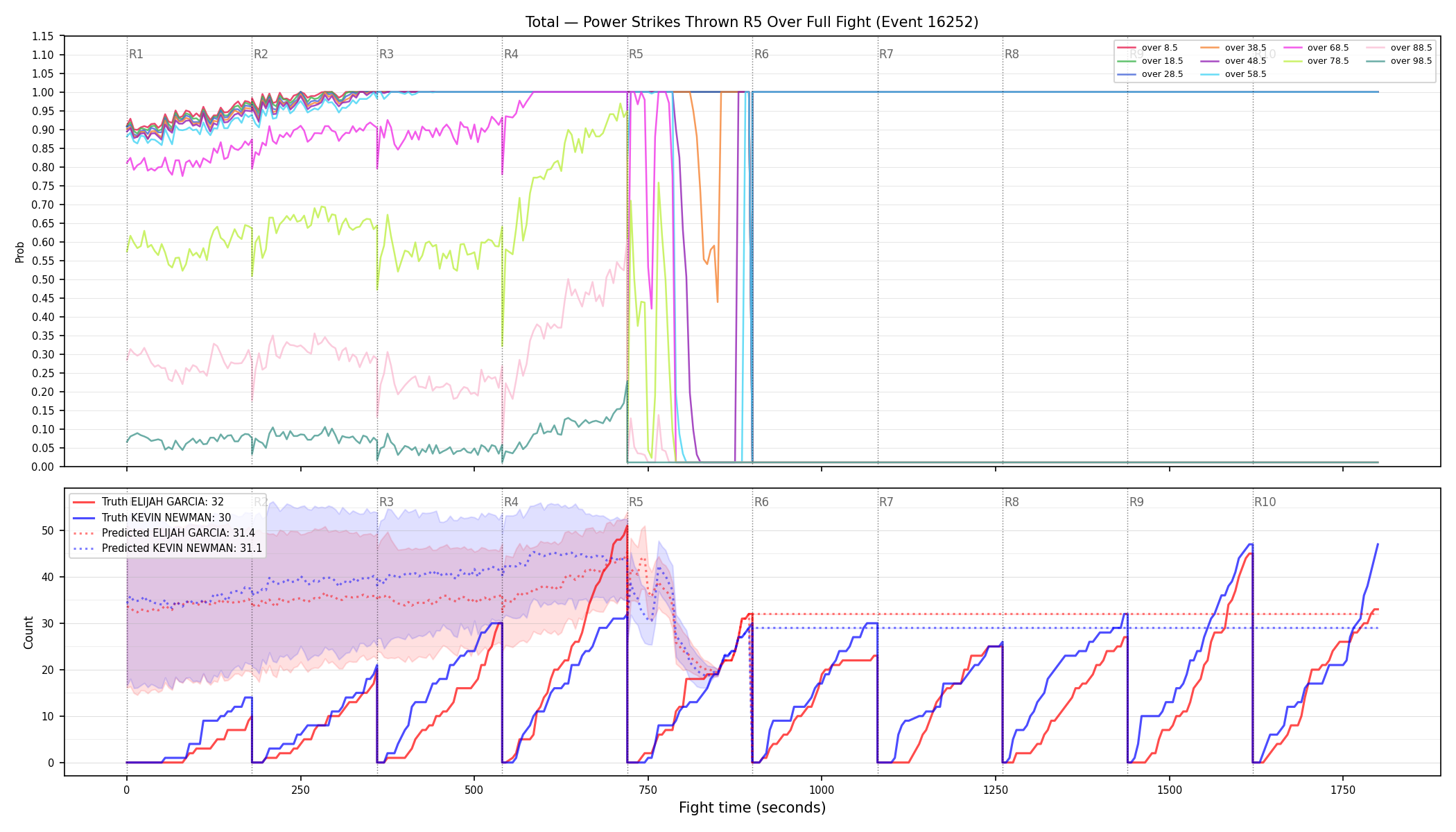Image resolution: width=1456 pixels, height=832 pixels.
Task: Click 'Truth KEVIN NEWMAN: 30' legend entry
Action: [152, 517]
